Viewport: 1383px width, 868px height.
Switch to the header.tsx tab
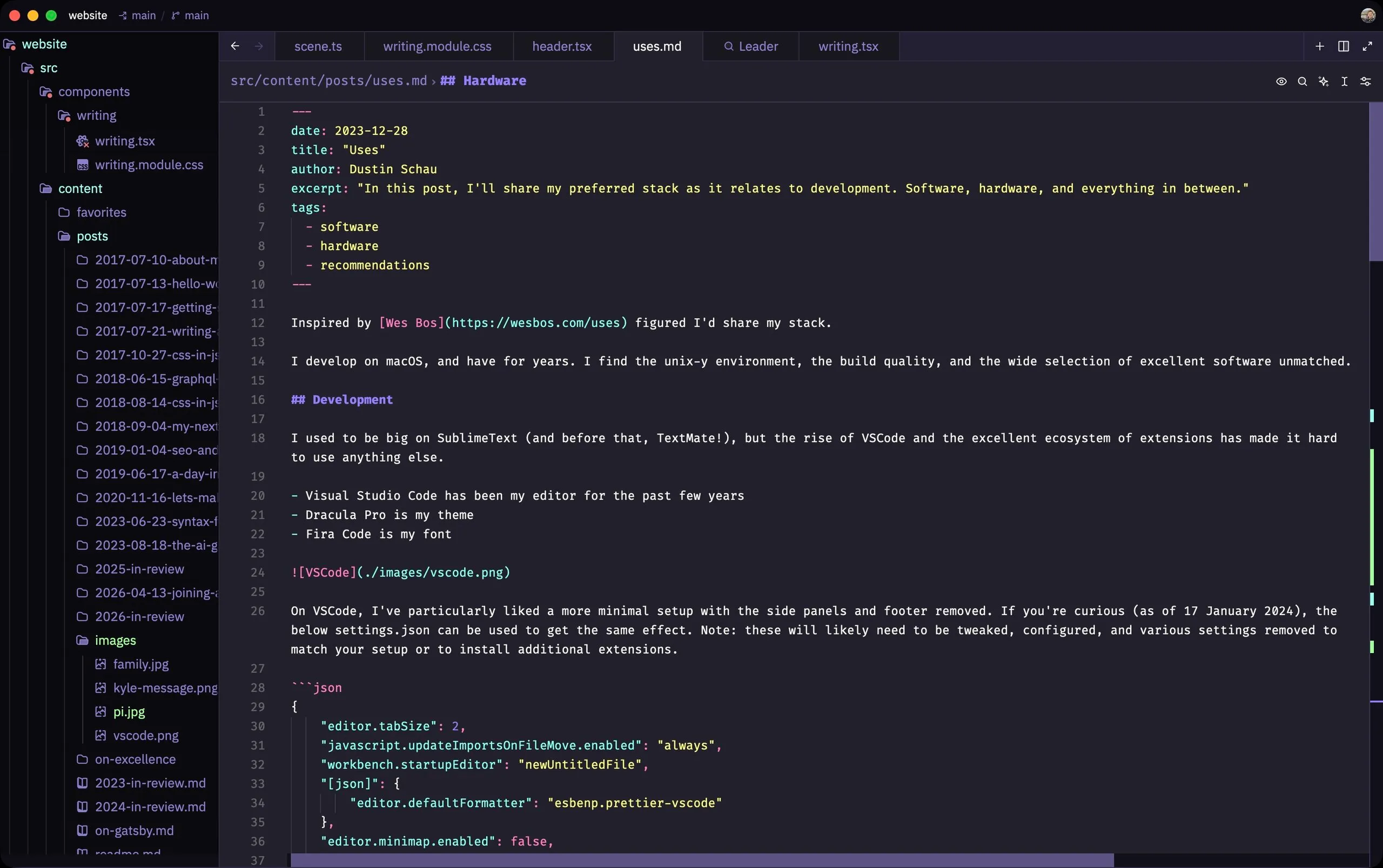click(x=562, y=46)
